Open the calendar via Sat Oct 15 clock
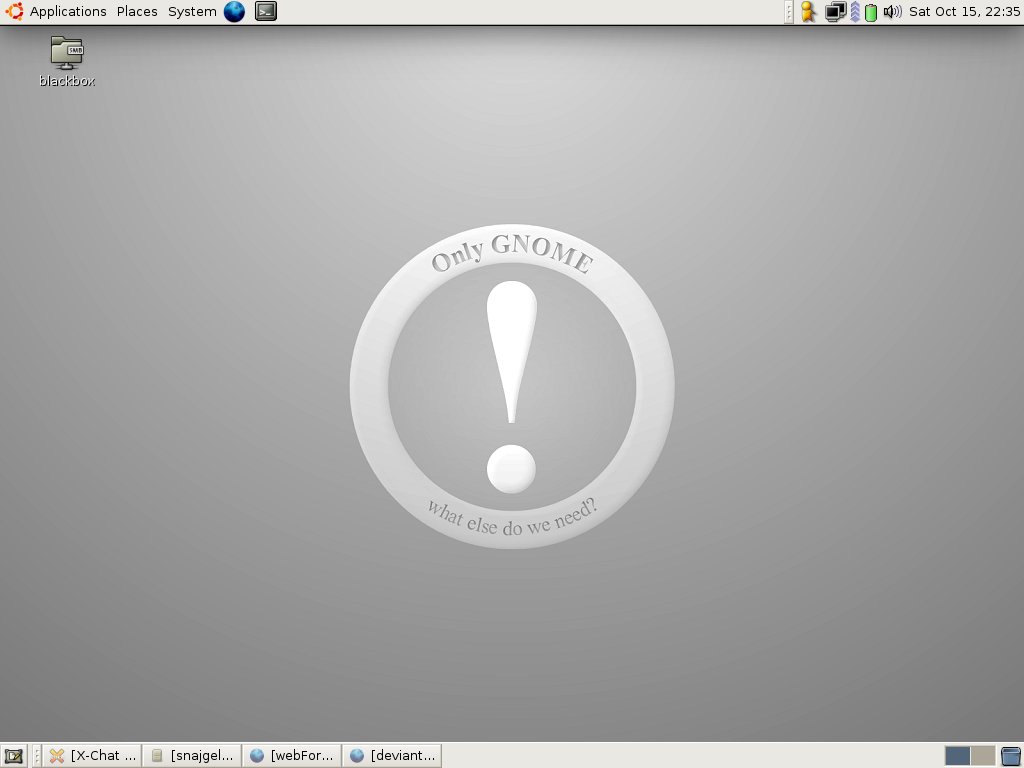The width and height of the screenshot is (1024, 768). click(x=964, y=12)
